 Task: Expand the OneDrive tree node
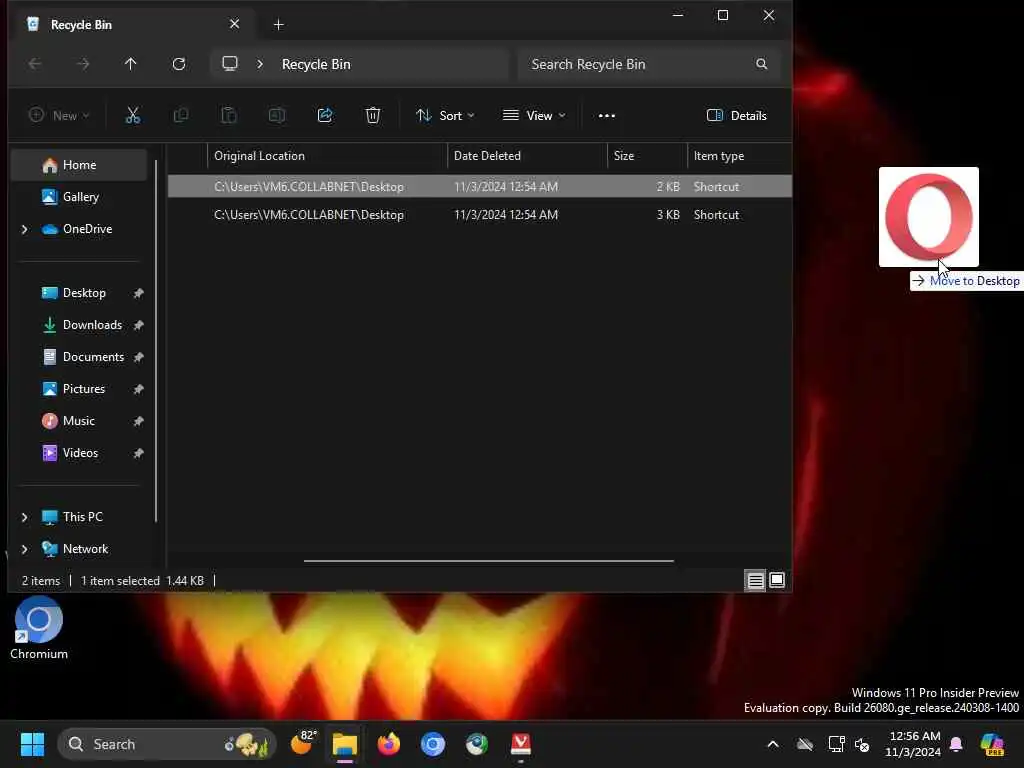24,229
